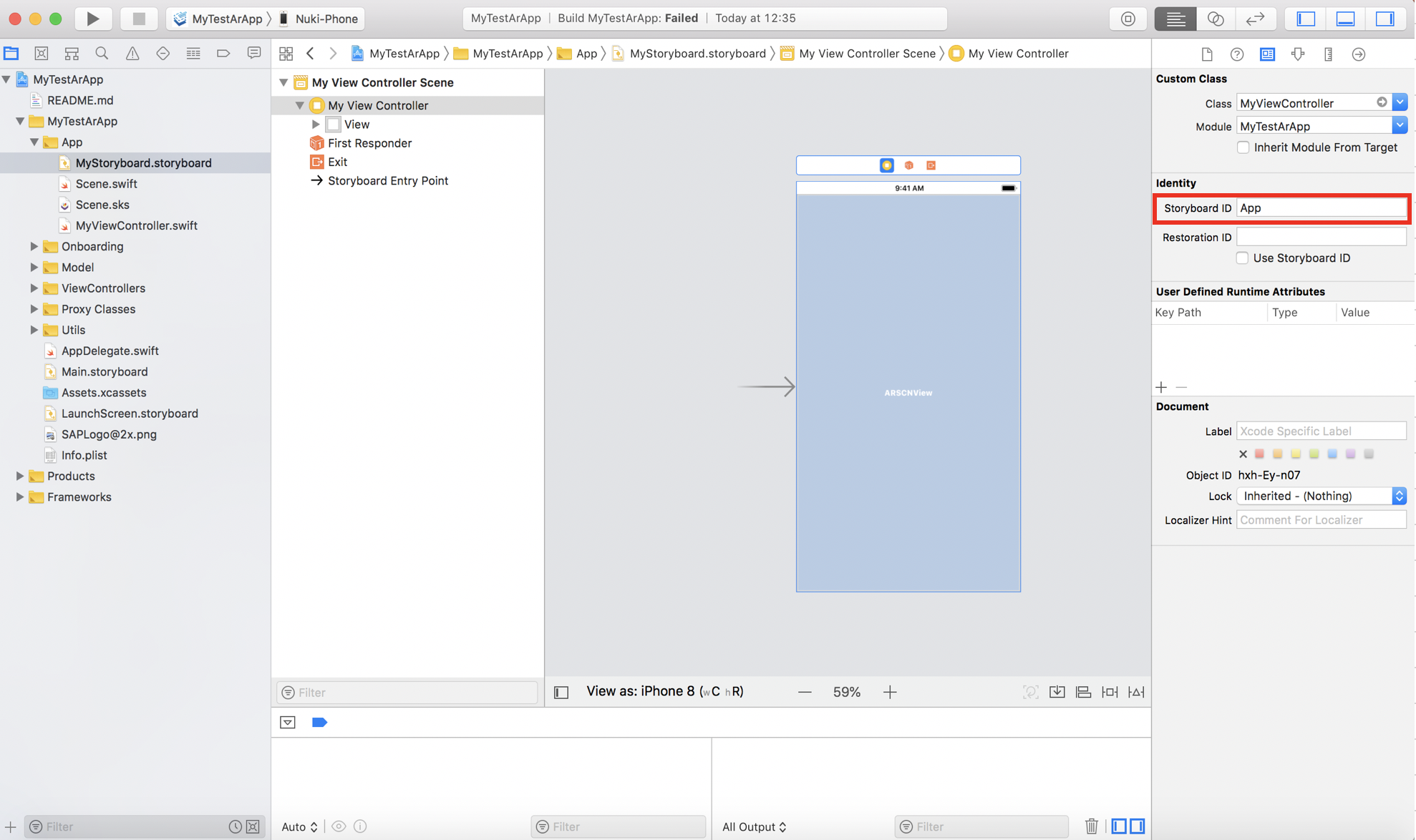Expand the View item in outline
The image size is (1416, 840).
[x=316, y=124]
